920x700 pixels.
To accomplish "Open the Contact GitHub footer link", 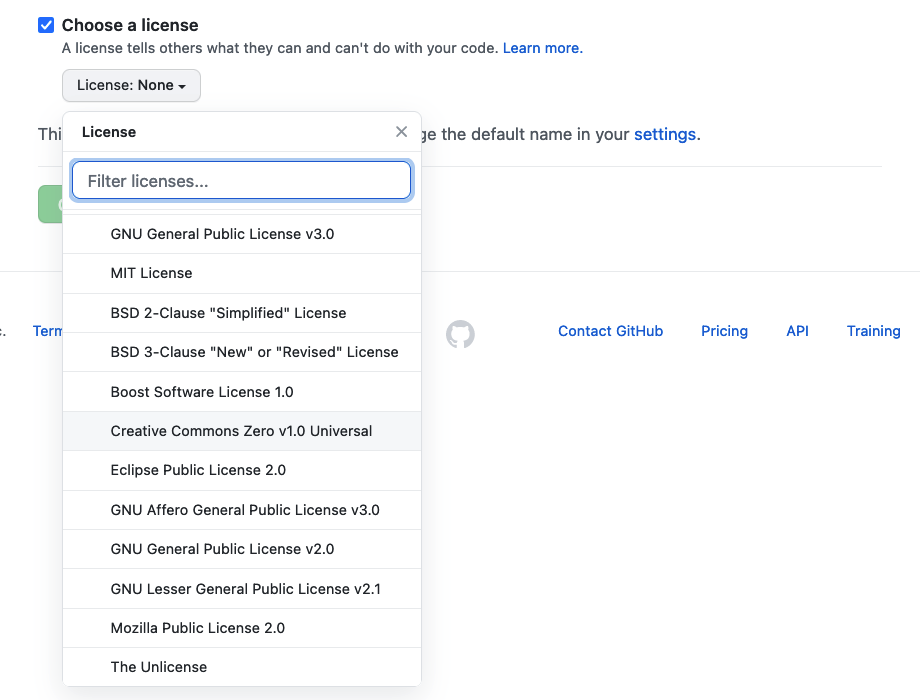I will click(x=610, y=331).
